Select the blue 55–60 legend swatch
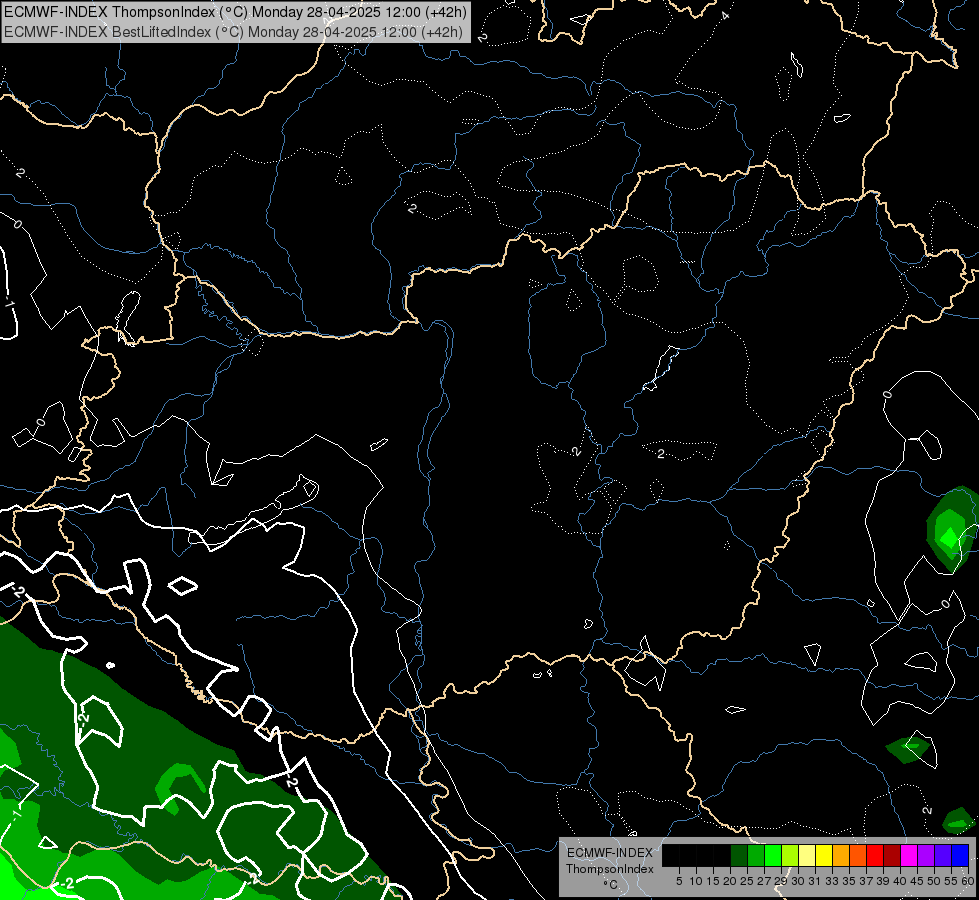 coord(960,855)
